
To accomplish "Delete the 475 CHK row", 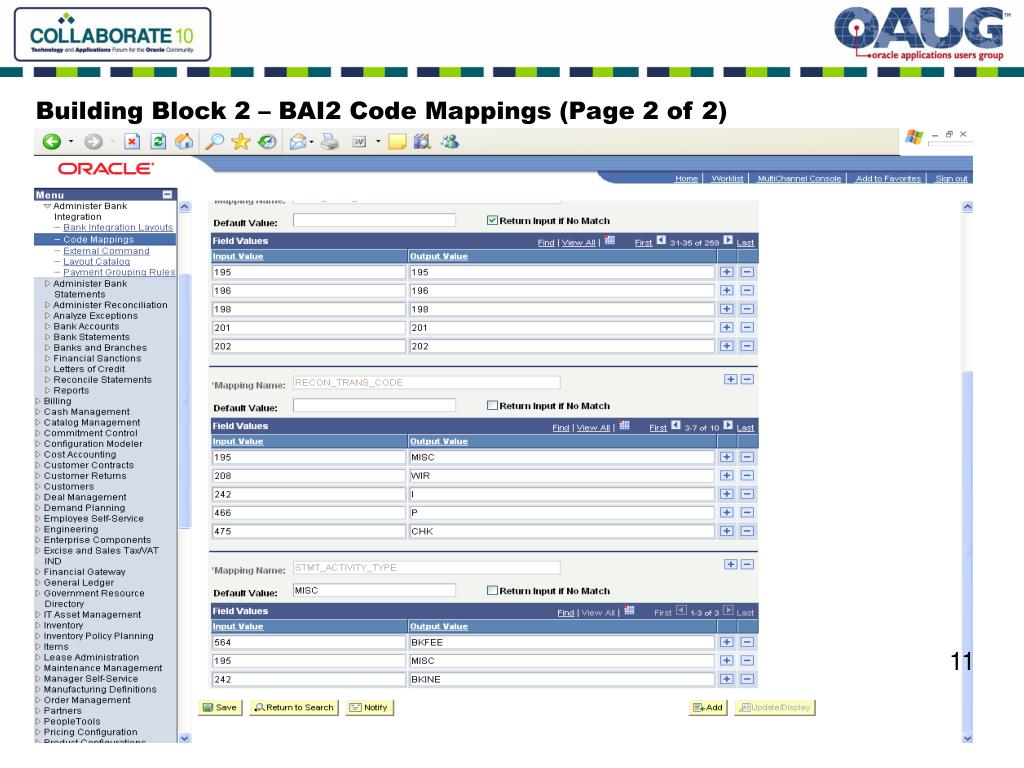I will [x=748, y=532].
